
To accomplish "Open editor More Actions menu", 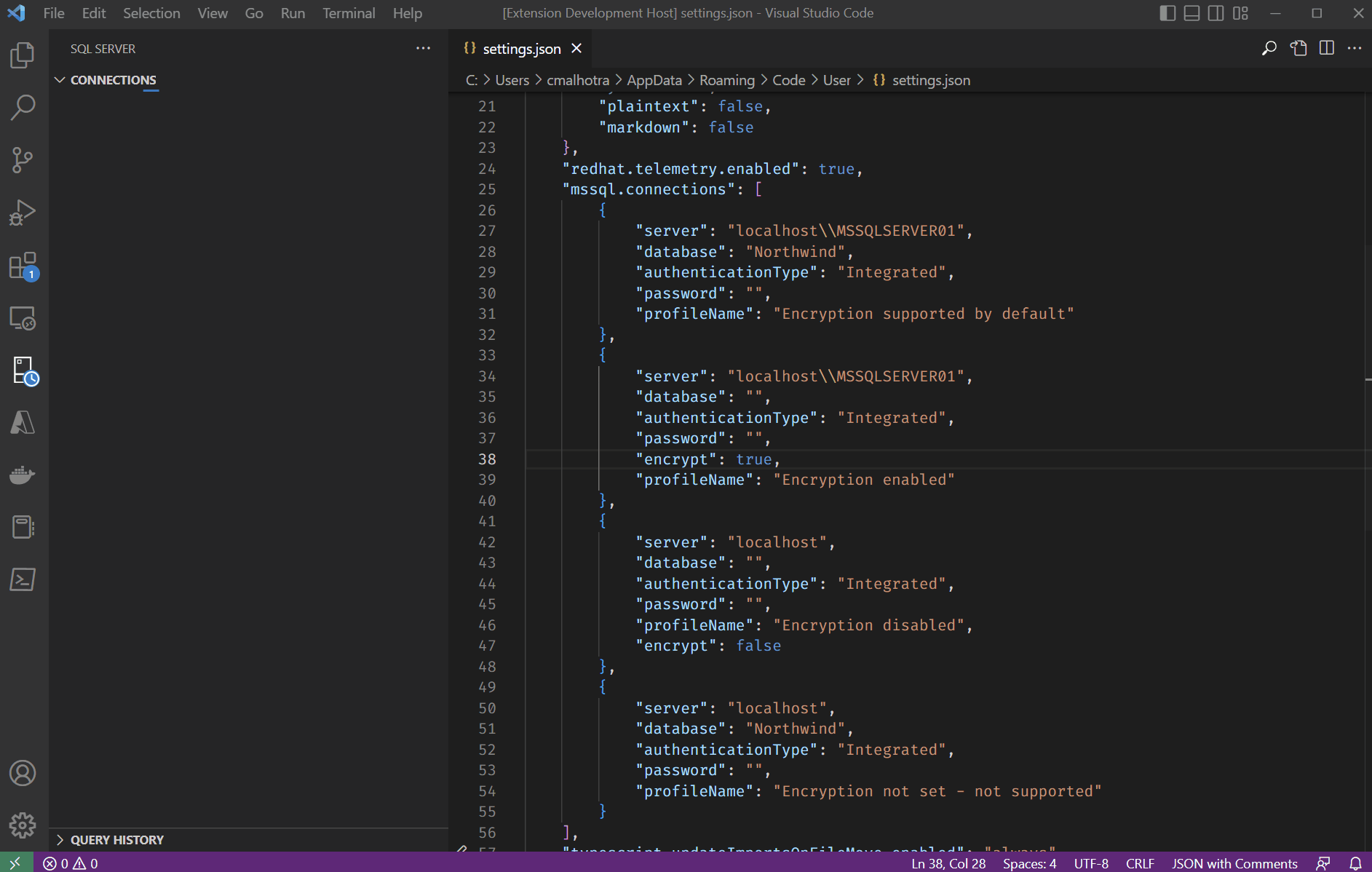I will coord(1355,48).
